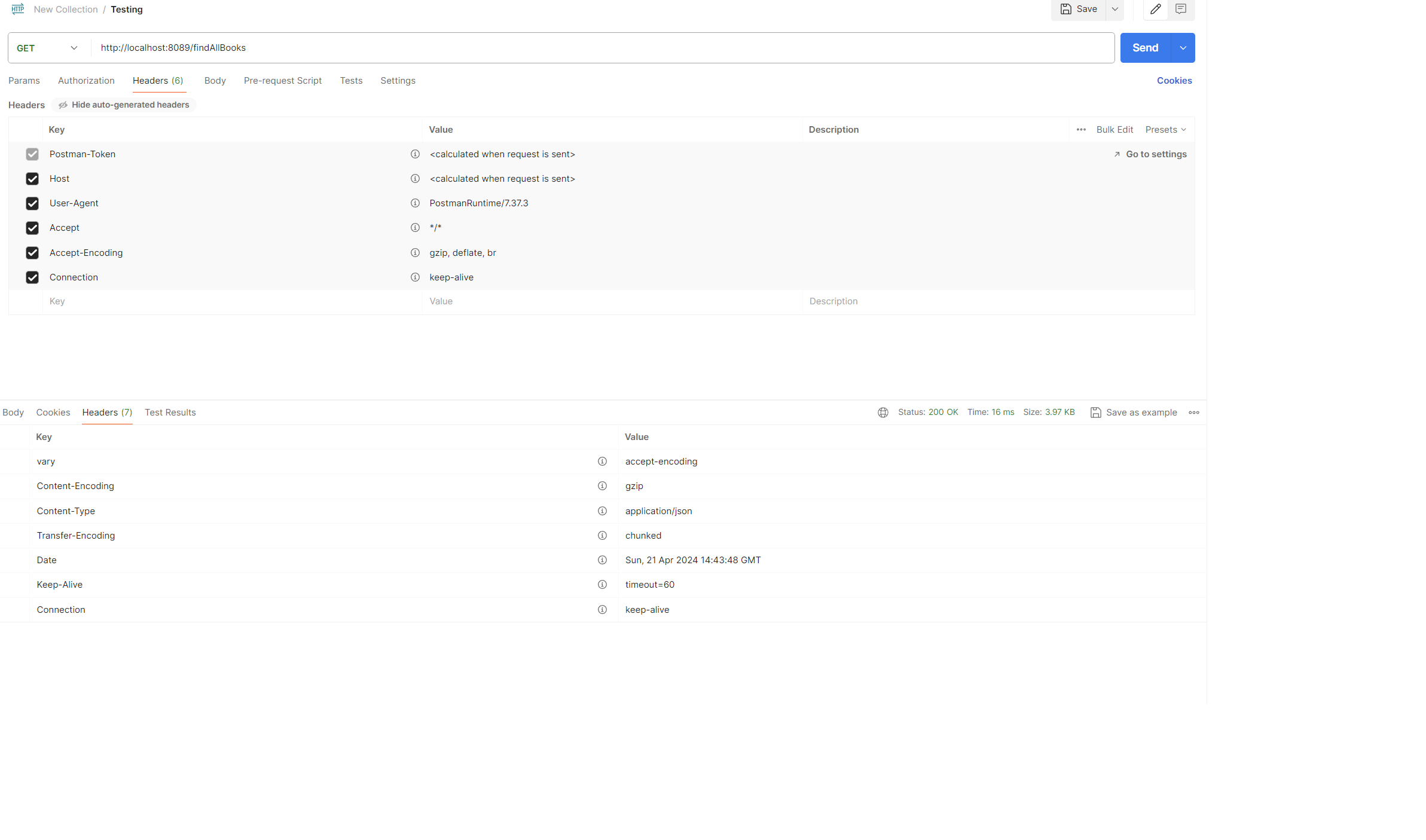Open the comments icon
Viewport: 1426px width, 840px height.
(1180, 9)
